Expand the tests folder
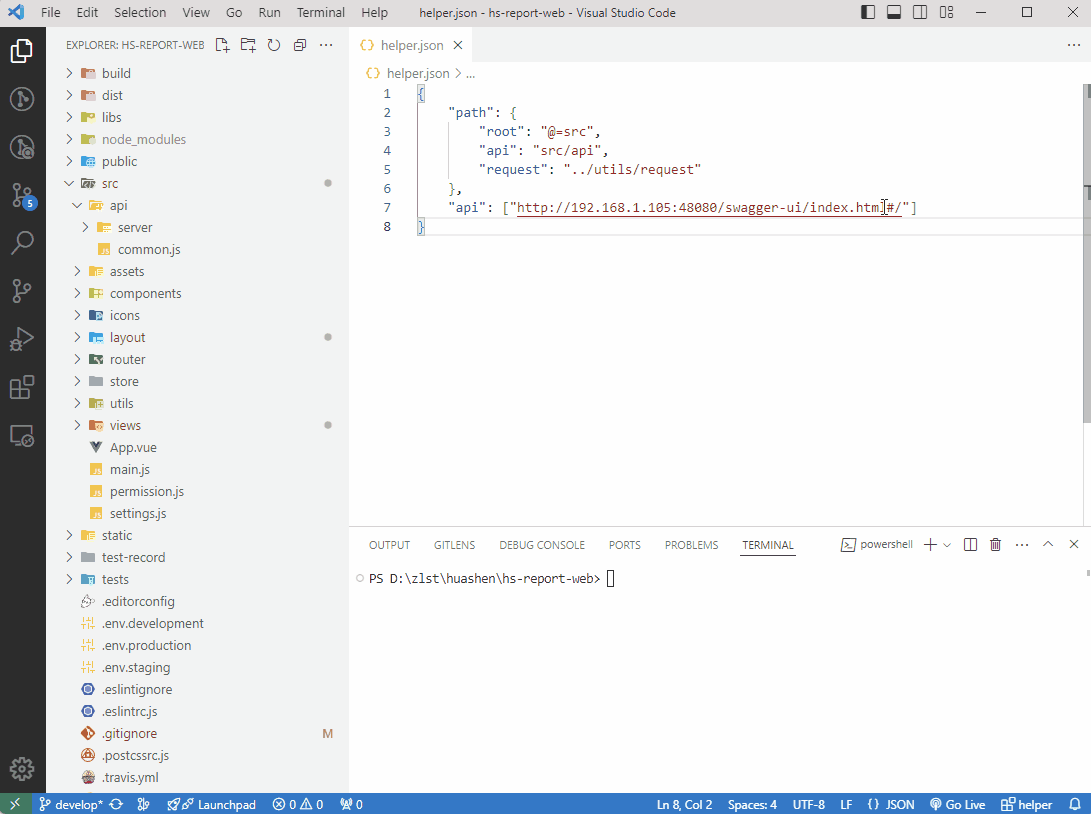 (197, 580)
